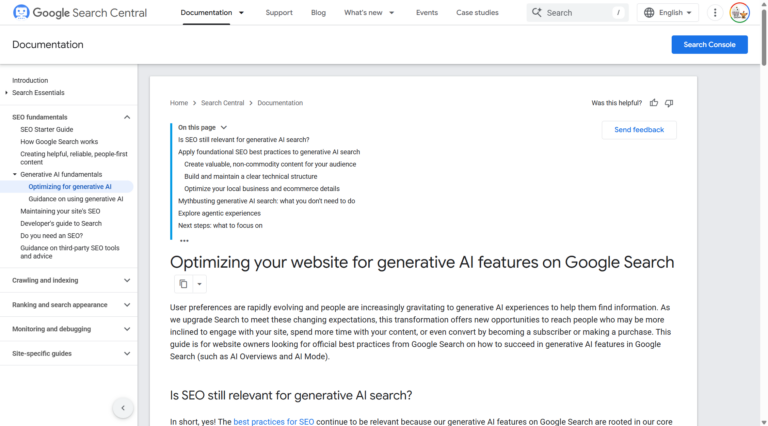Open the Documentation top tab

(206, 13)
